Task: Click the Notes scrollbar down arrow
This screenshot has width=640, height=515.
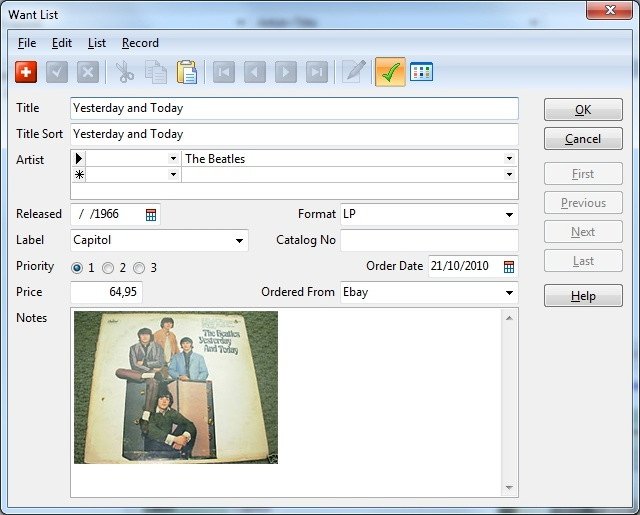Action: click(509, 487)
